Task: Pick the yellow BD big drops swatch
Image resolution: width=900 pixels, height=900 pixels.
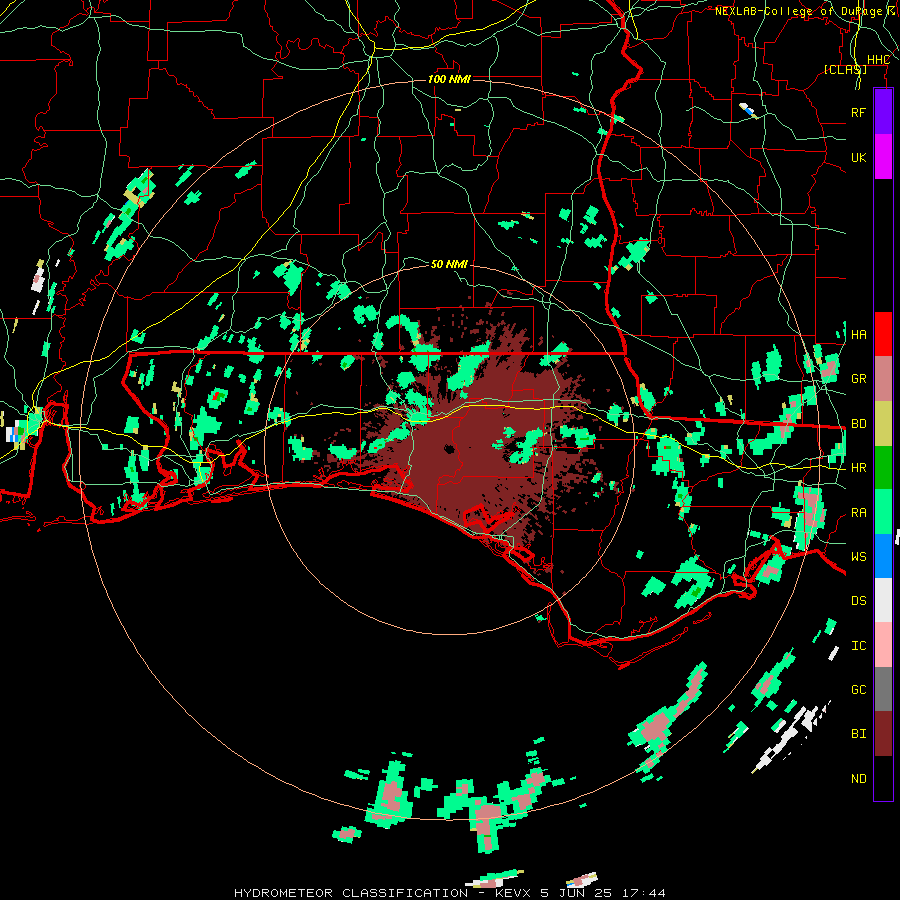Action: (883, 424)
